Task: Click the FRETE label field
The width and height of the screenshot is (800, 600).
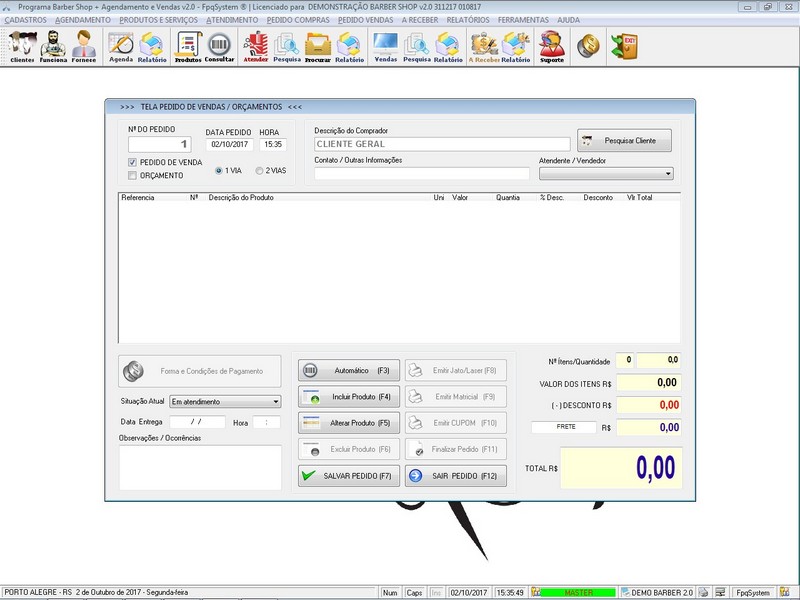Action: pos(563,427)
